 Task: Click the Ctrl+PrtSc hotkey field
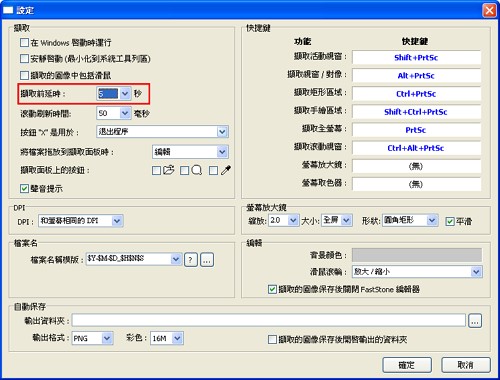417,94
